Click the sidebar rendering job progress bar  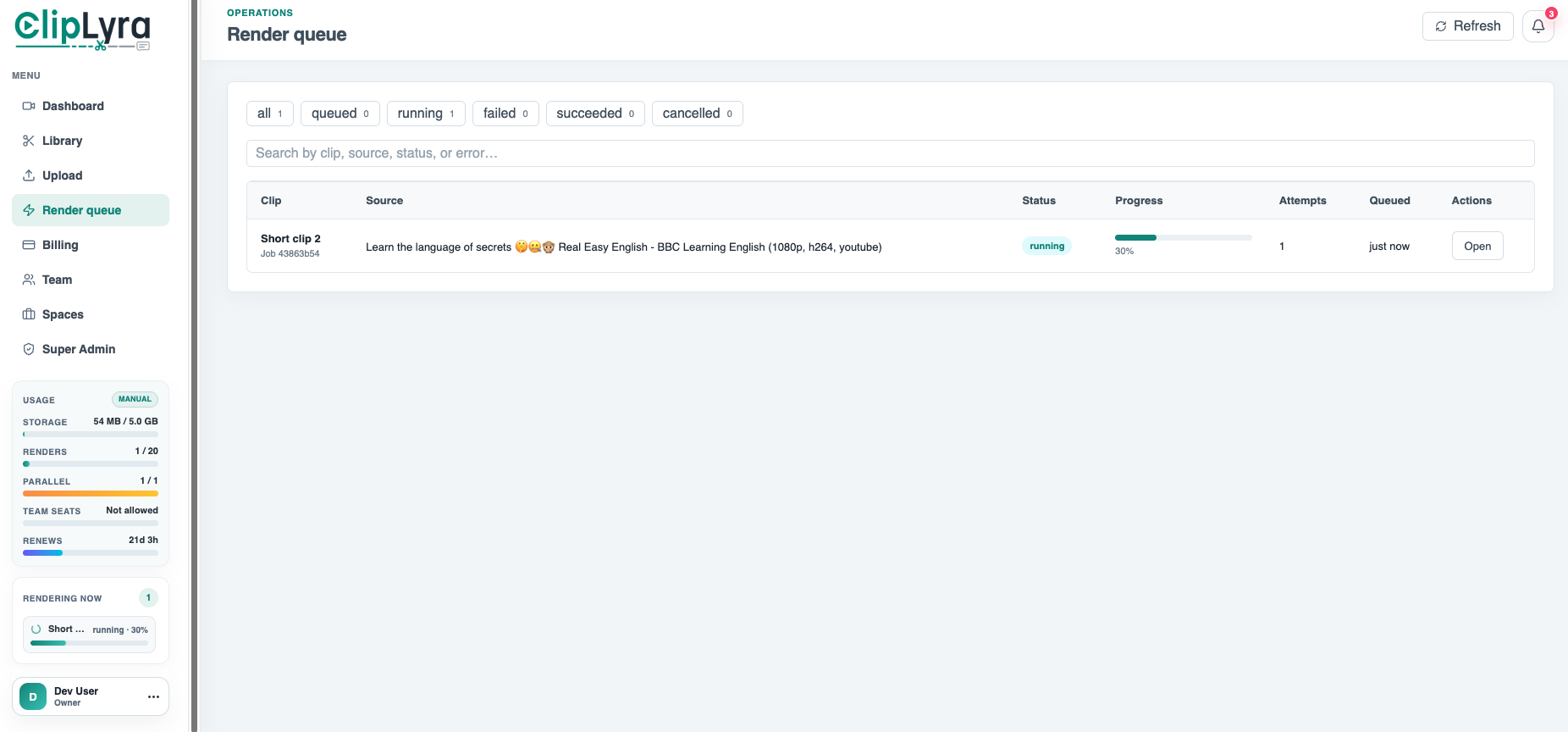pyautogui.click(x=90, y=643)
